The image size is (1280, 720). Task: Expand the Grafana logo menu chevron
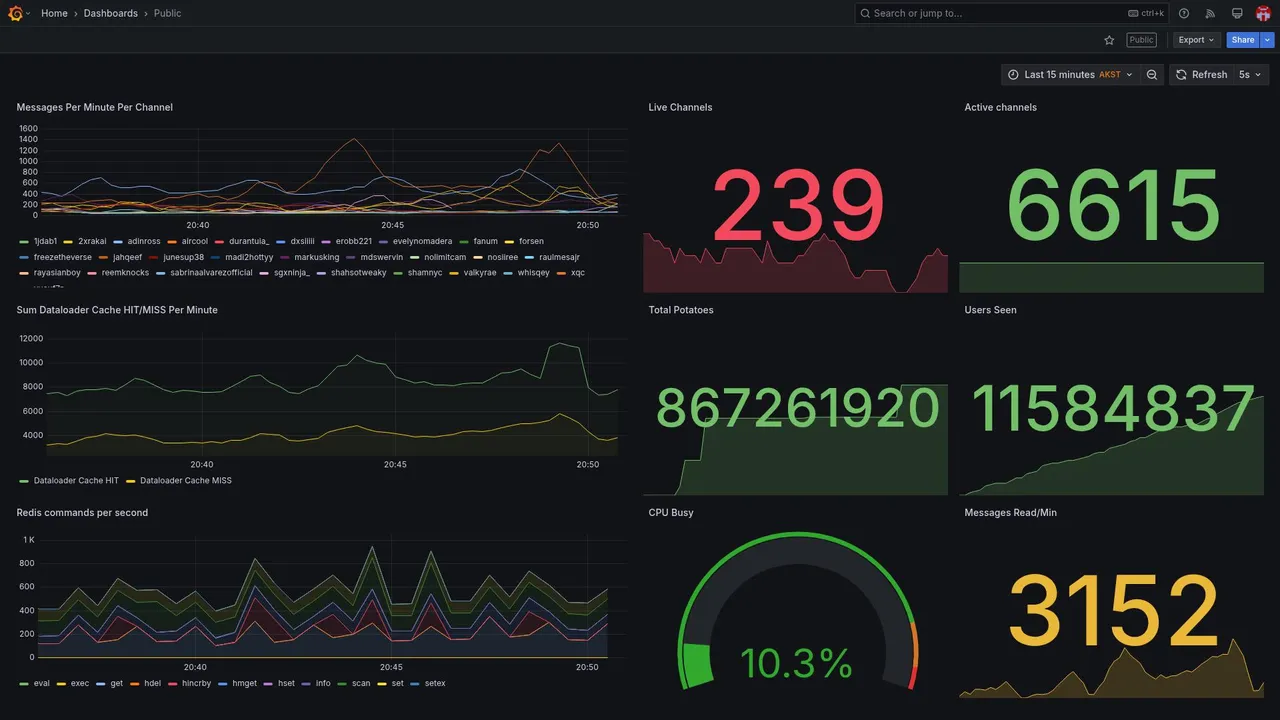tap(28, 14)
